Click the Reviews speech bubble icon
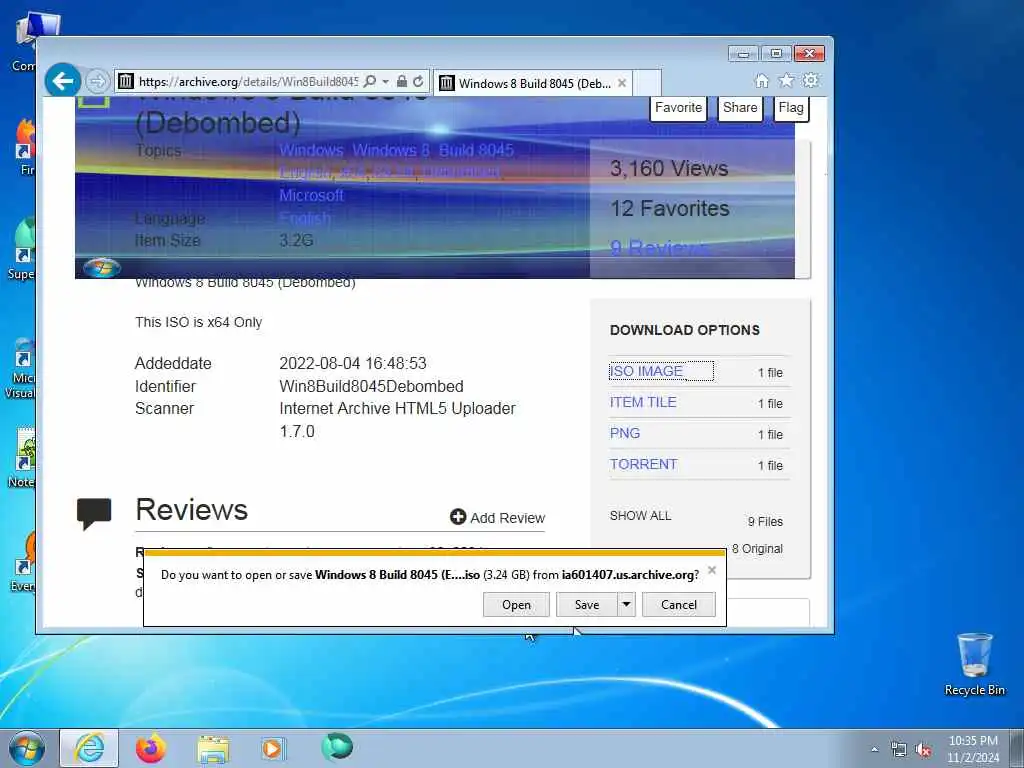Viewport: 1024px width, 768px height. point(94,513)
